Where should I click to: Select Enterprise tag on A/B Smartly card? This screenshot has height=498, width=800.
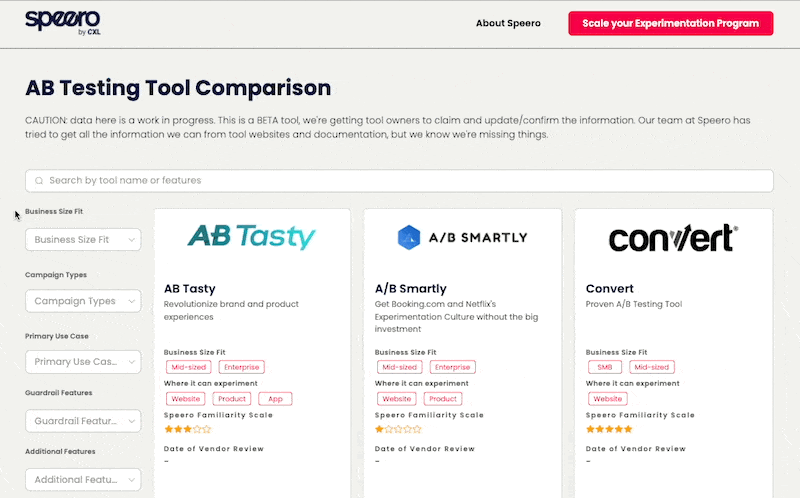(453, 367)
